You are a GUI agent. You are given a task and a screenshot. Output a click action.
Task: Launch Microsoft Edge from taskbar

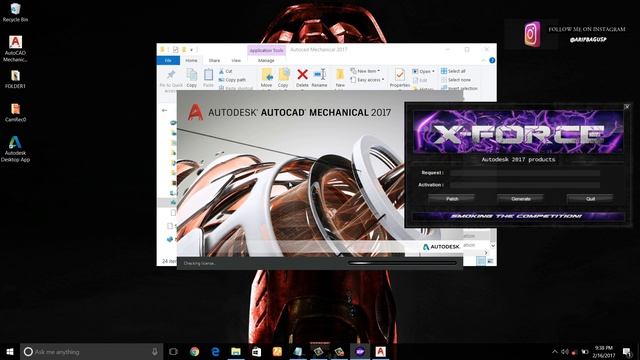click(x=215, y=351)
